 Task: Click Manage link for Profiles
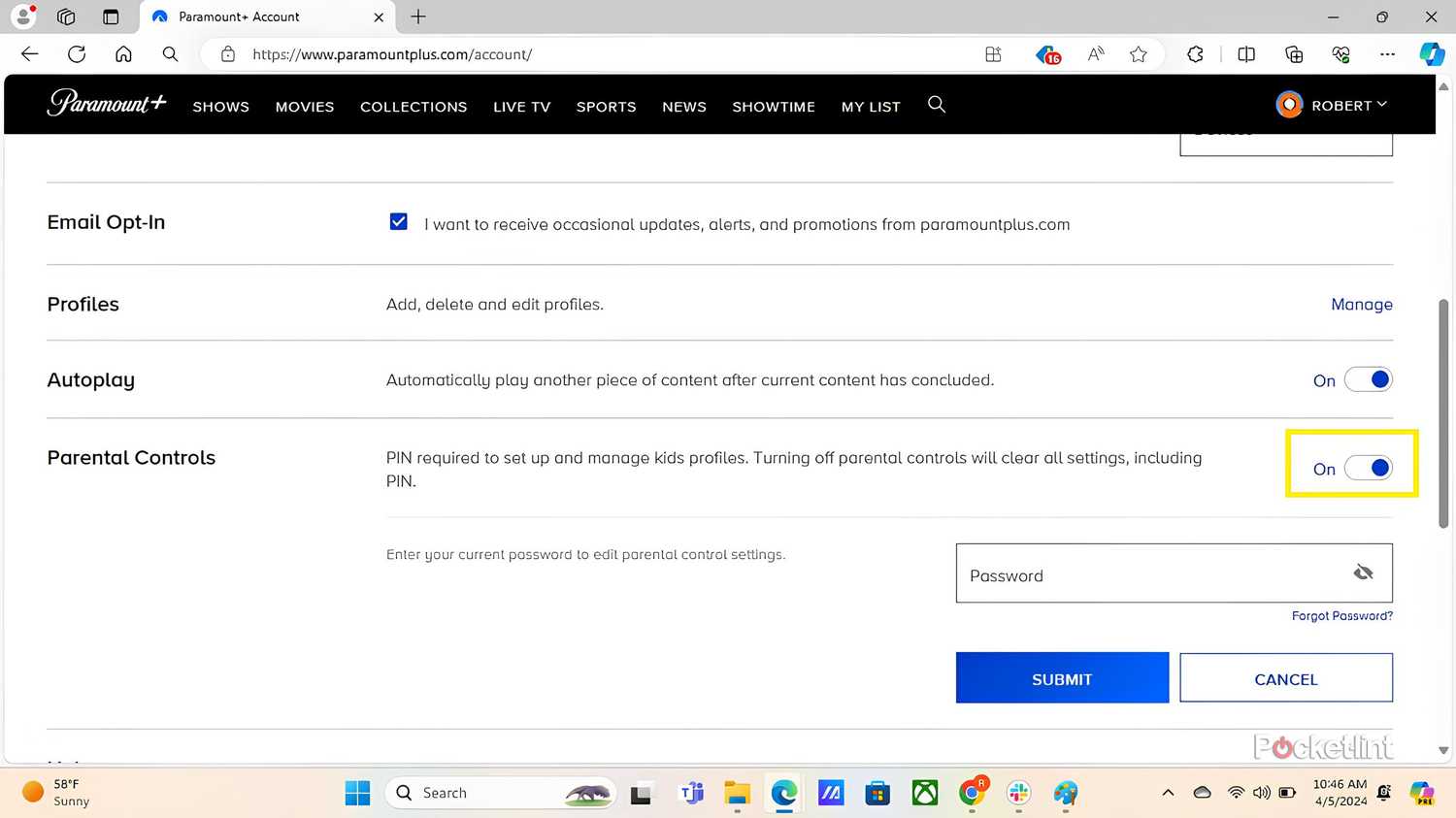click(1362, 305)
